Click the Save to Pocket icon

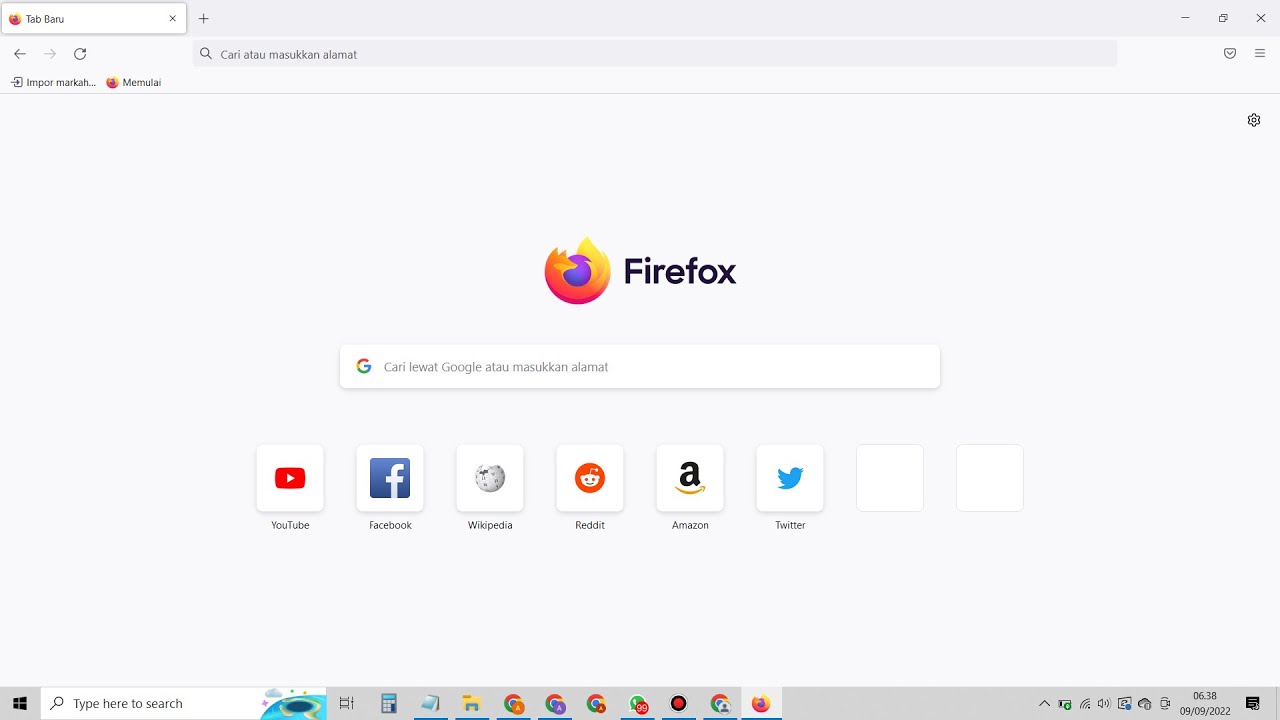coord(1230,54)
